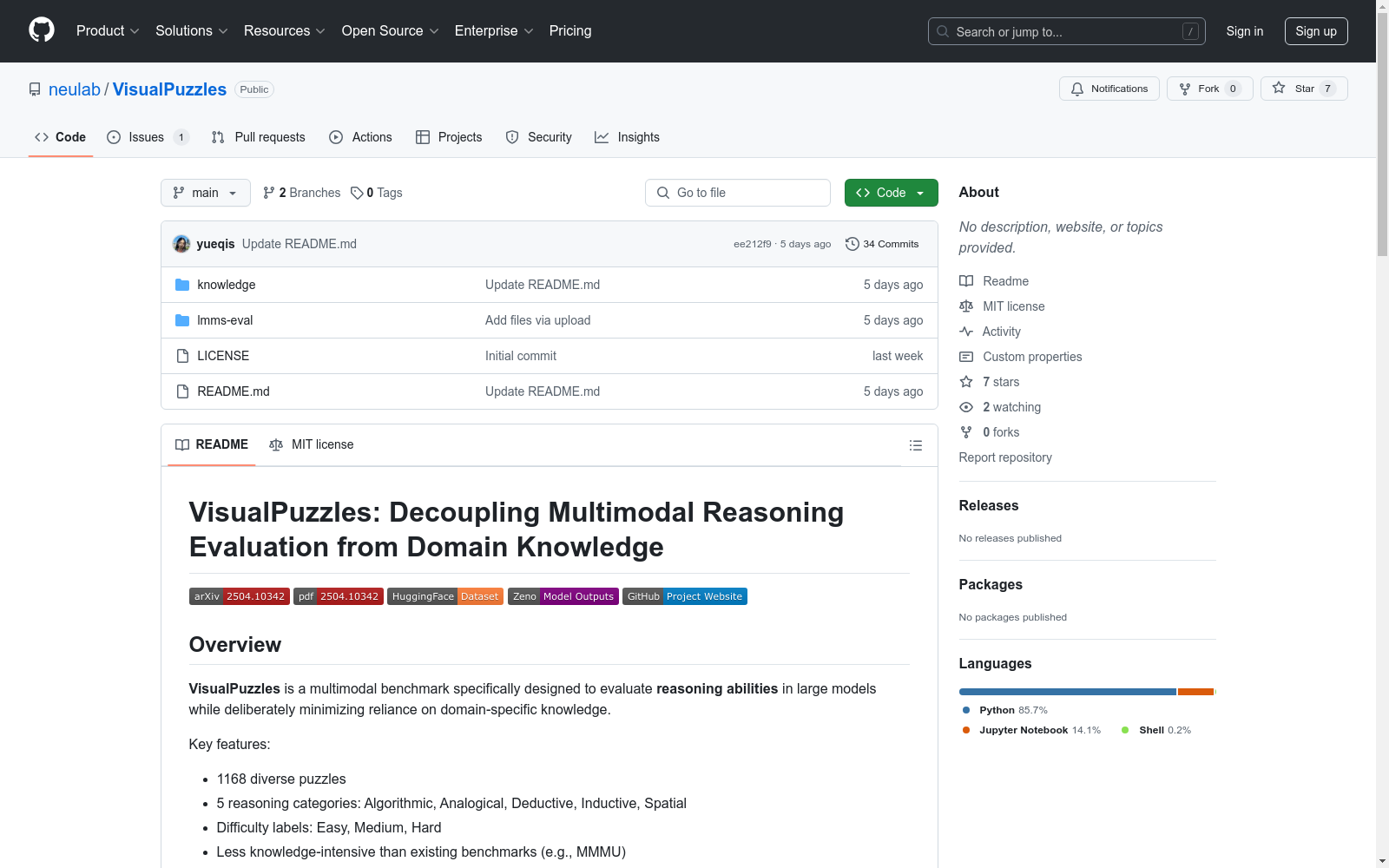Click the Activity pulse icon
The width and height of the screenshot is (1389, 868).
point(966,332)
